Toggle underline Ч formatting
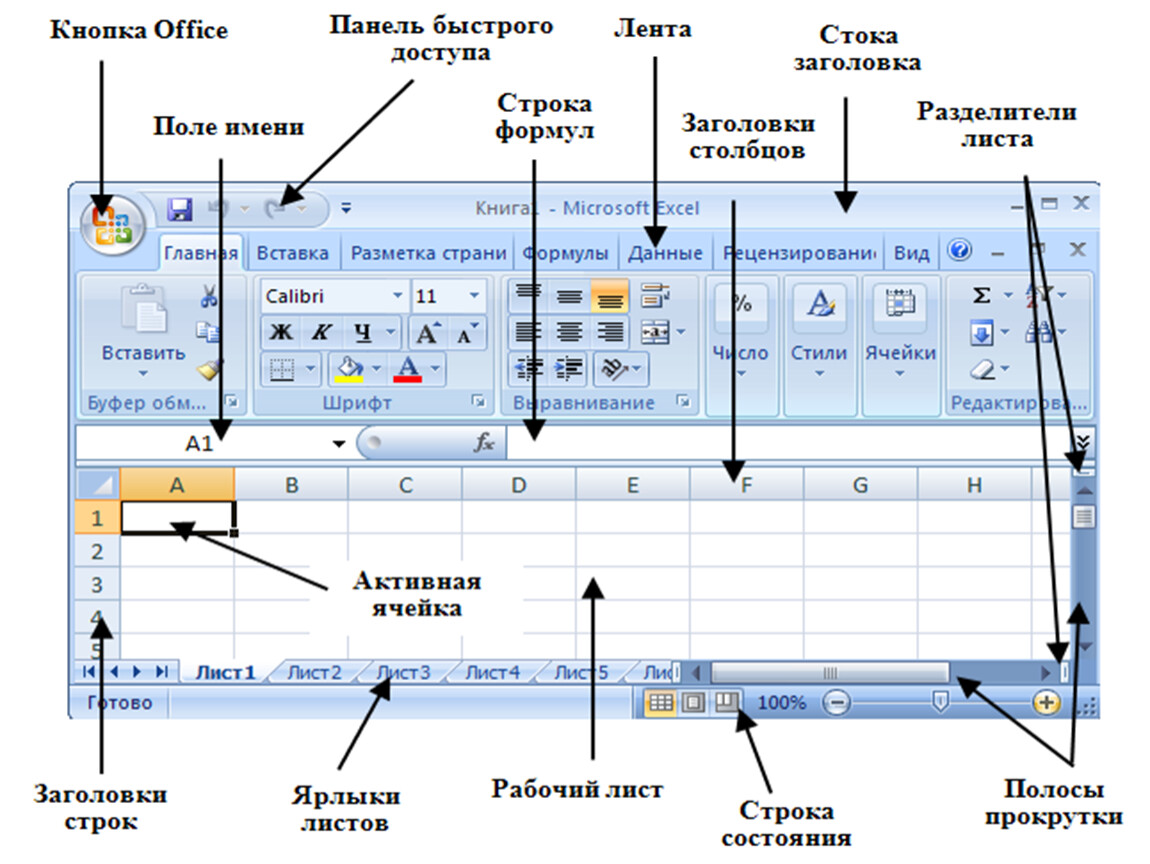Viewport: 1150px width, 864px height. click(362, 332)
